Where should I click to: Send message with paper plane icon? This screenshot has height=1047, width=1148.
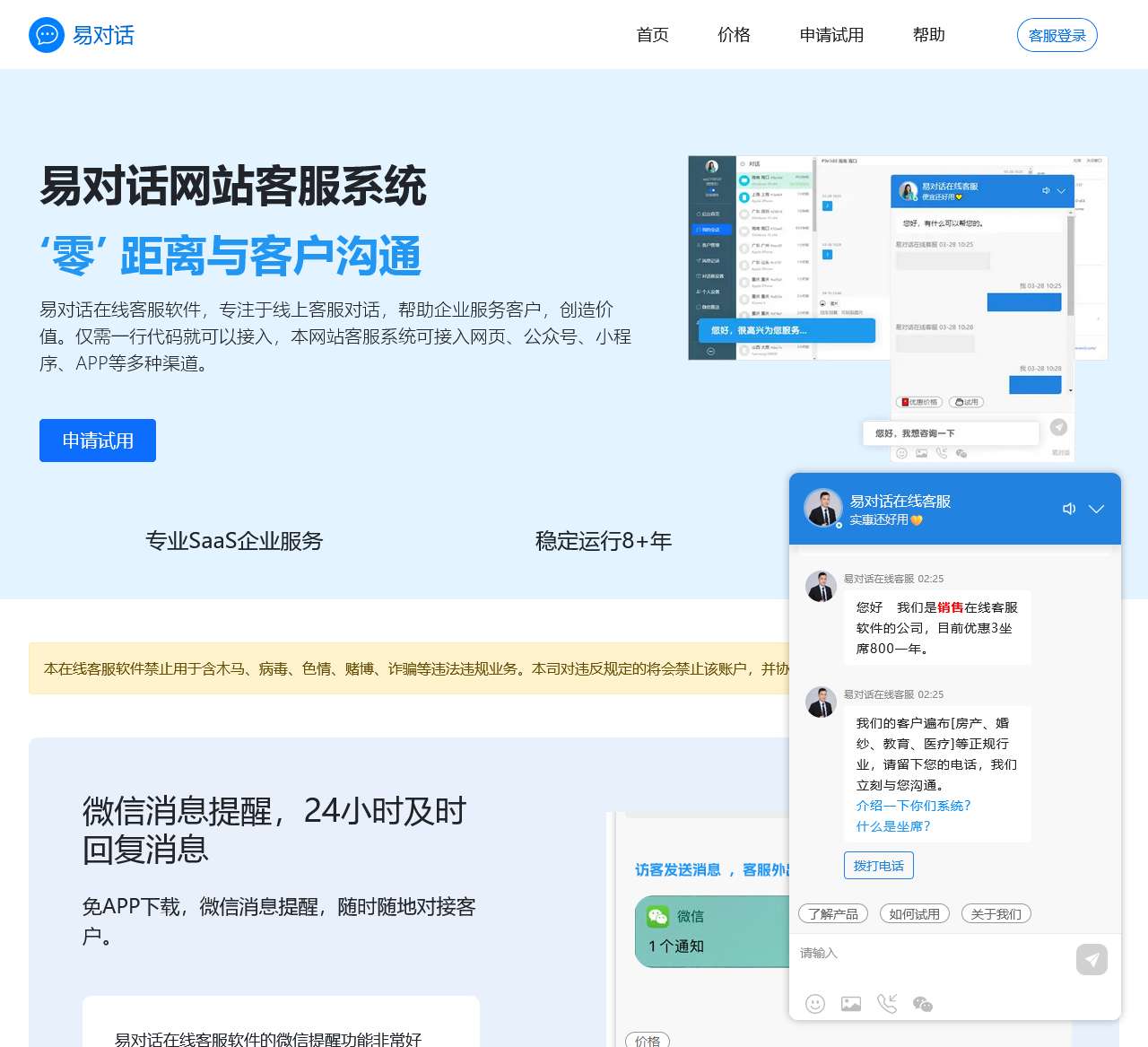(x=1091, y=959)
